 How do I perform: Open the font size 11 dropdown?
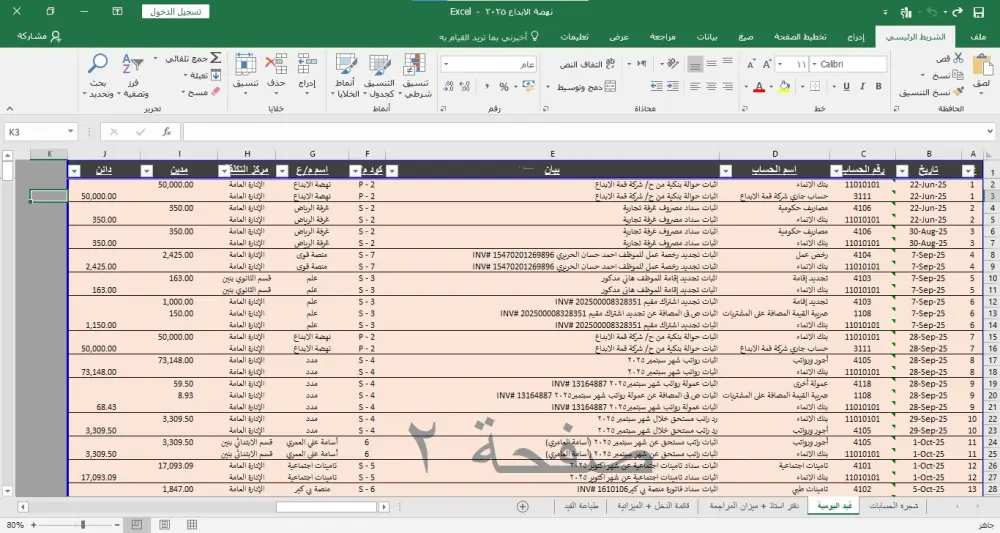pos(780,64)
